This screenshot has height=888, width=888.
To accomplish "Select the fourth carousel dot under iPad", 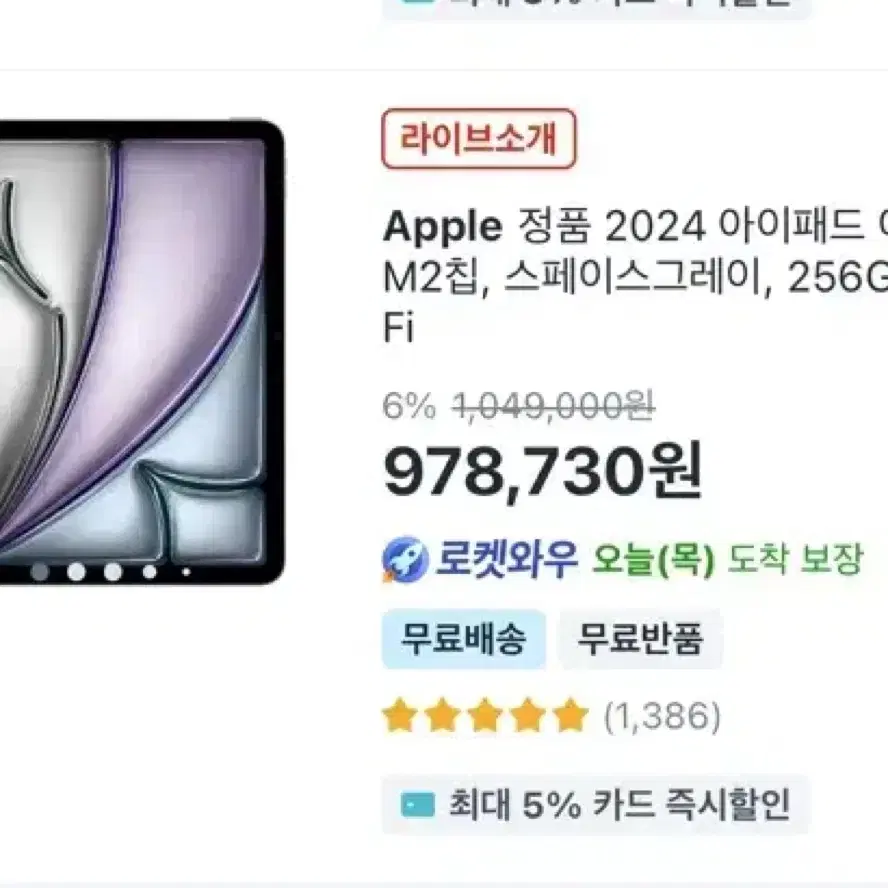I will 150,572.
